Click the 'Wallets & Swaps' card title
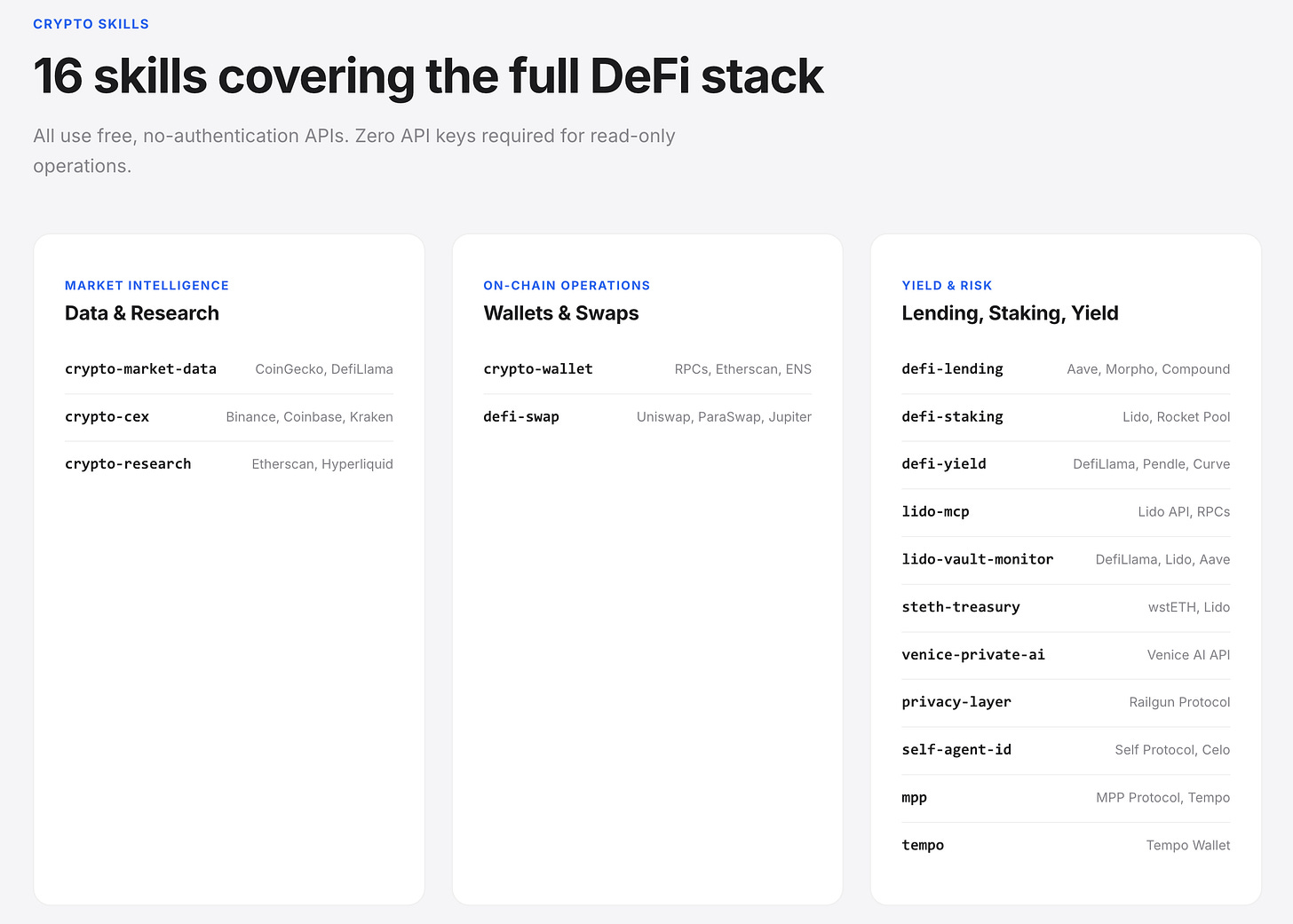Viewport: 1293px width, 924px height. [x=561, y=313]
